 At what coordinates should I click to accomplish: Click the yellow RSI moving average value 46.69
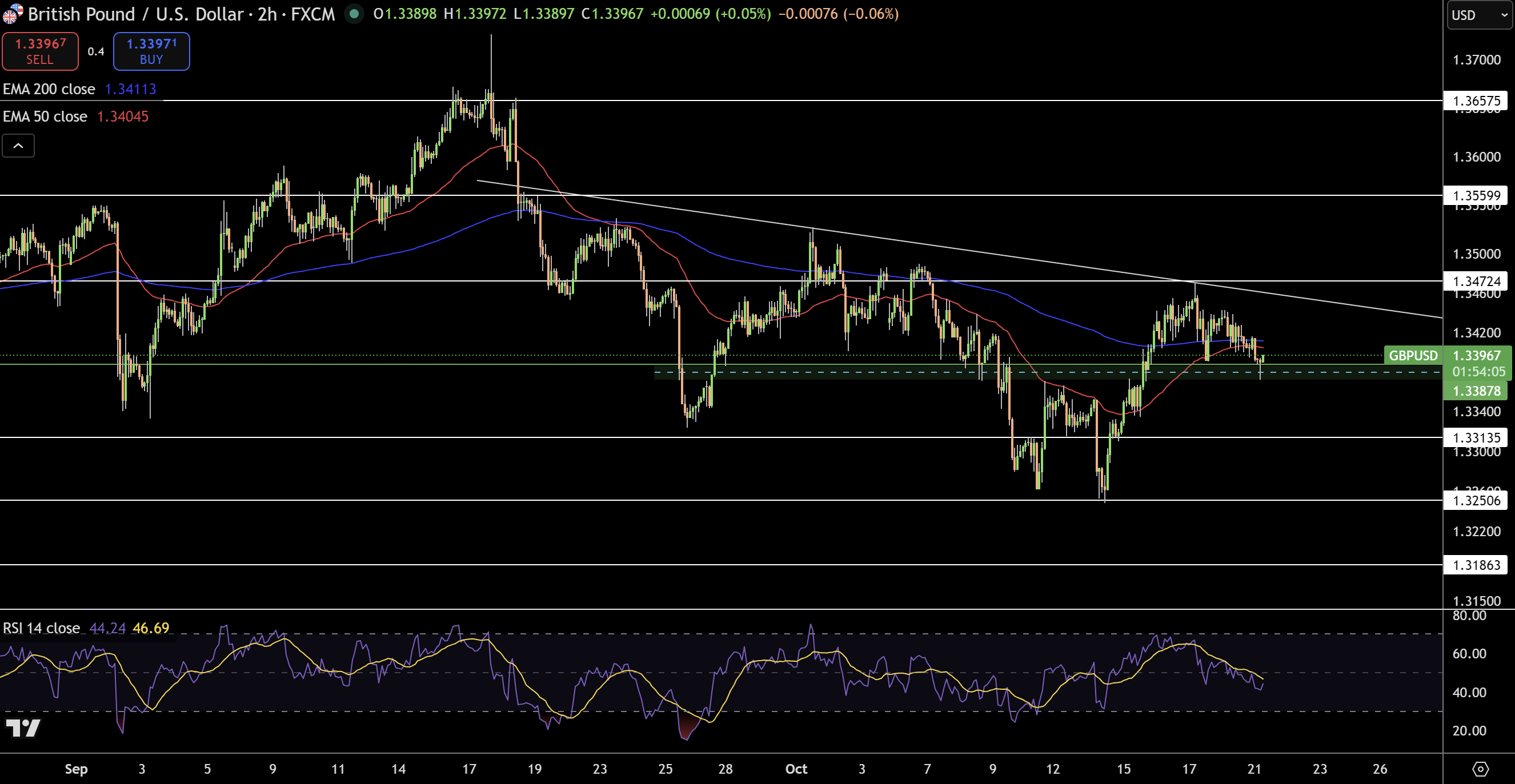151,628
